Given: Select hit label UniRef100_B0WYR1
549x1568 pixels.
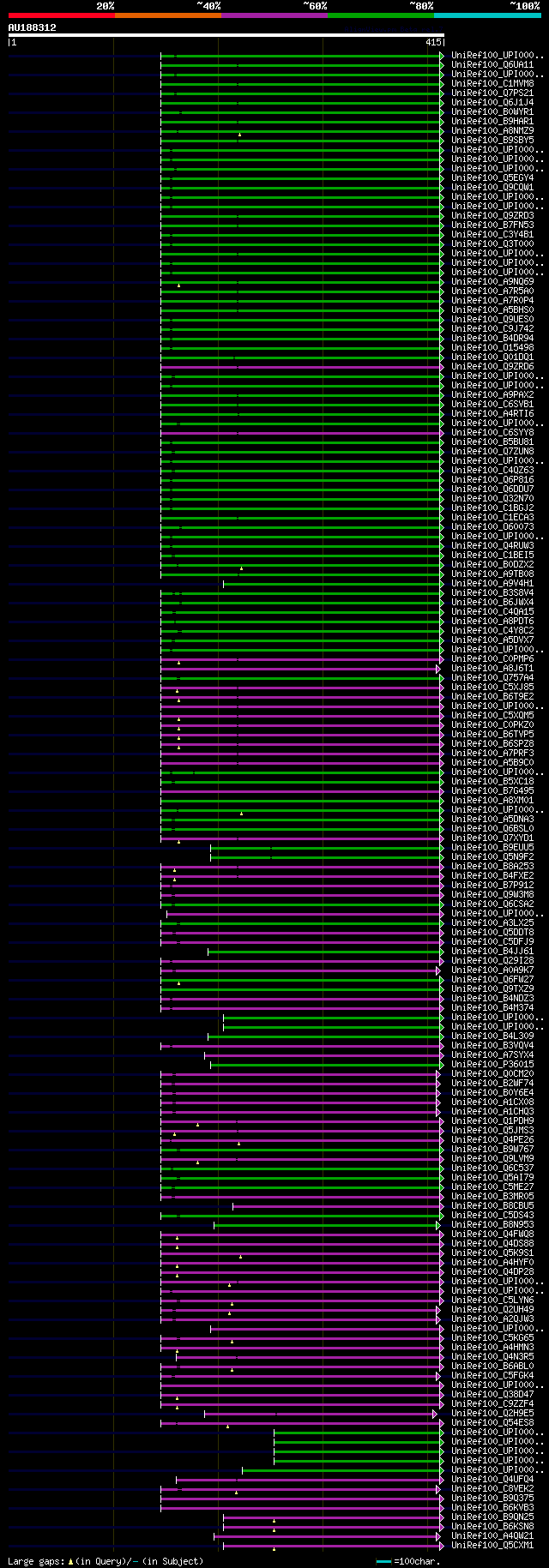Looking at the screenshot, I should 492,112.
